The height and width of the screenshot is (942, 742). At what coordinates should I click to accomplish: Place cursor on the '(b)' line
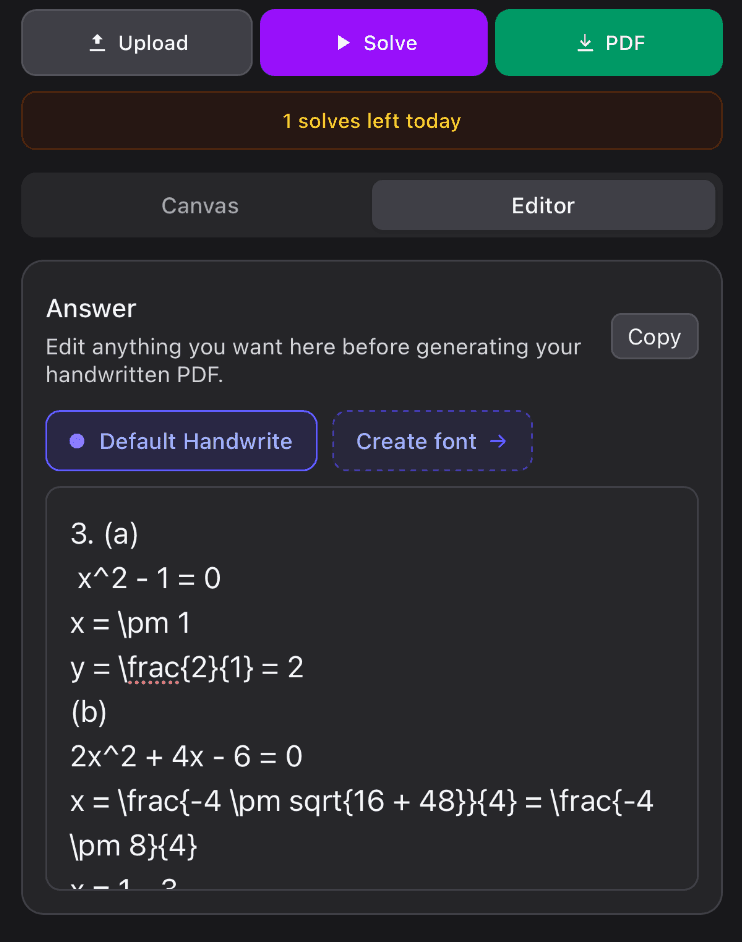point(89,712)
